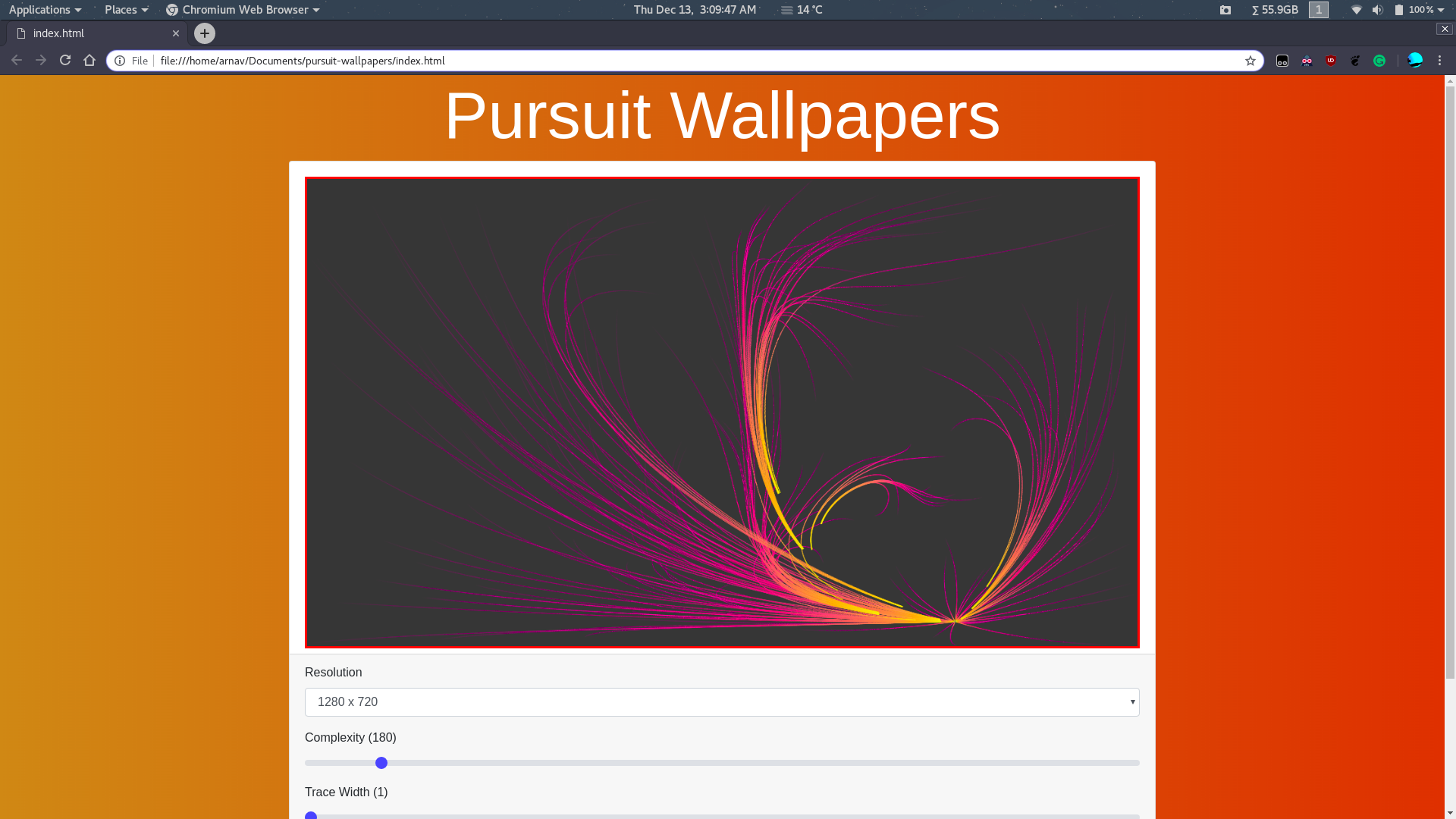Open Chromium Web Browser app menu
Image resolution: width=1456 pixels, height=819 pixels.
[243, 10]
